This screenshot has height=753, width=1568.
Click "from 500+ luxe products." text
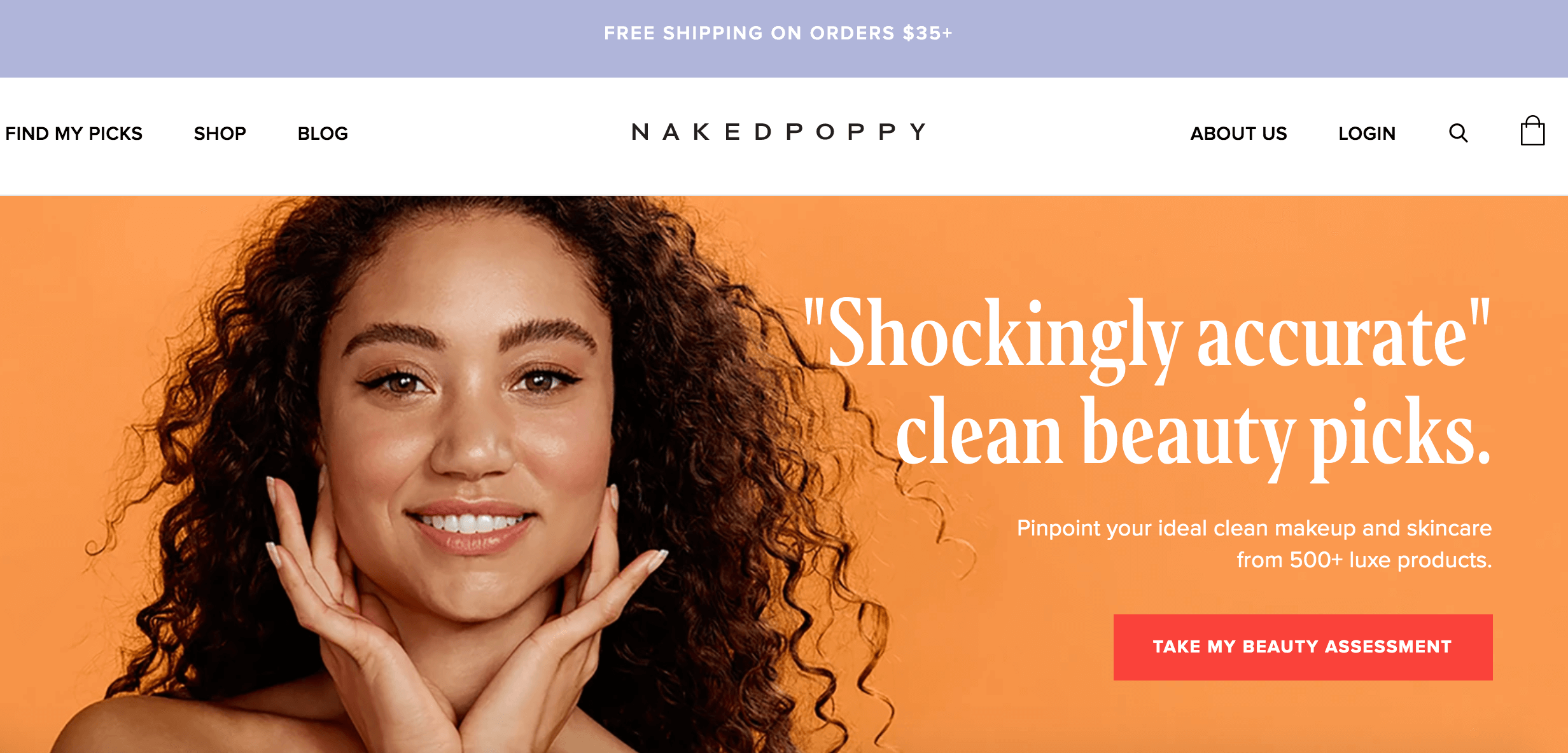(x=1364, y=560)
